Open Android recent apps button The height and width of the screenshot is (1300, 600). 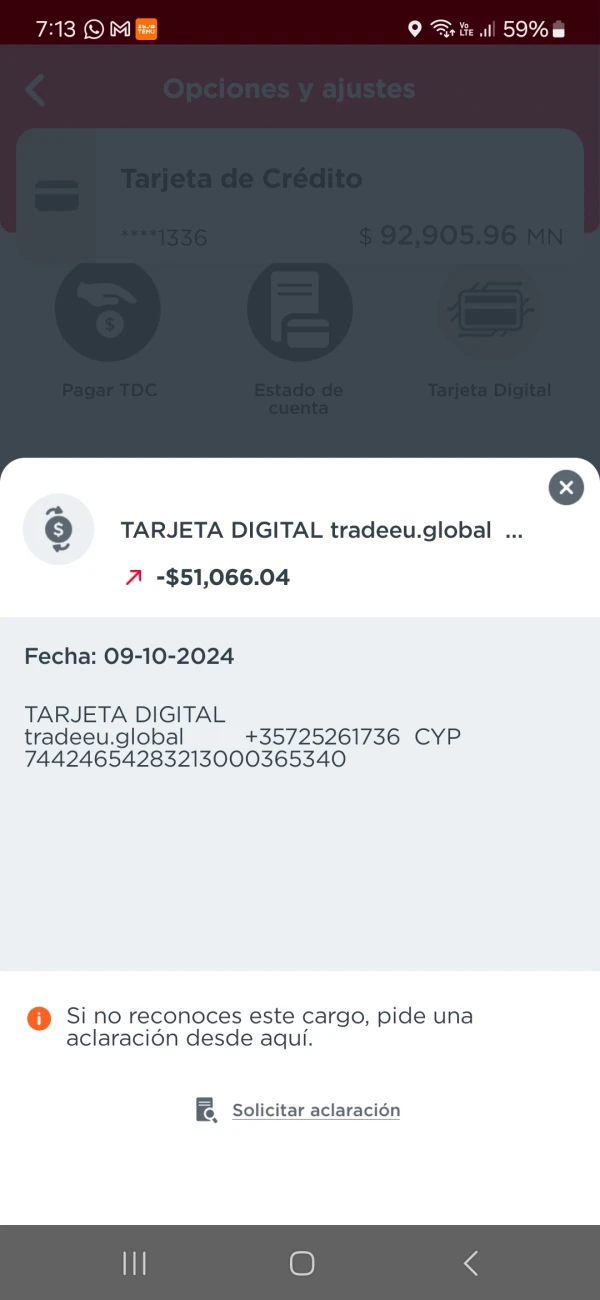click(134, 1263)
